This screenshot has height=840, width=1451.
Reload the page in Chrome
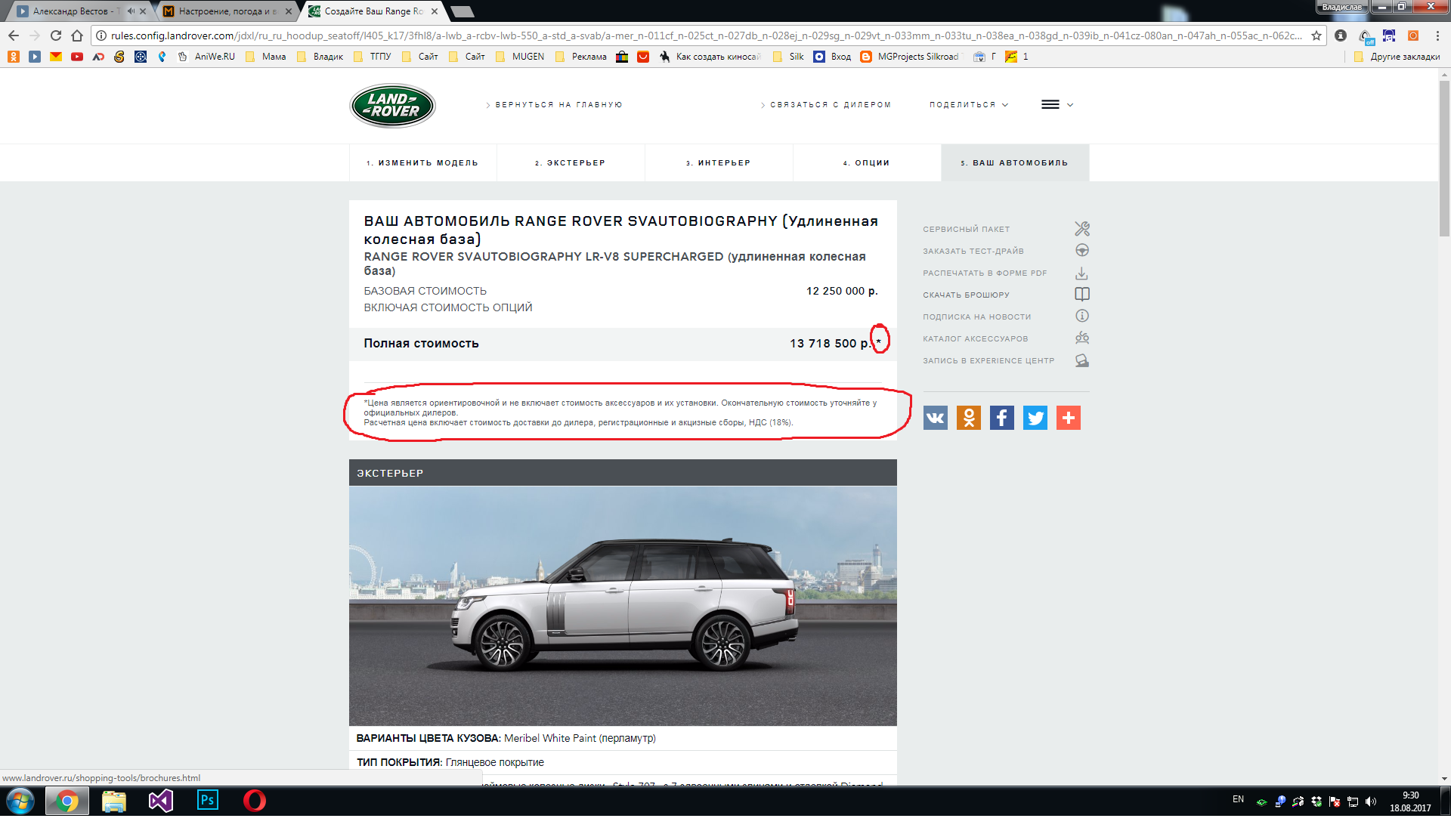coord(56,36)
